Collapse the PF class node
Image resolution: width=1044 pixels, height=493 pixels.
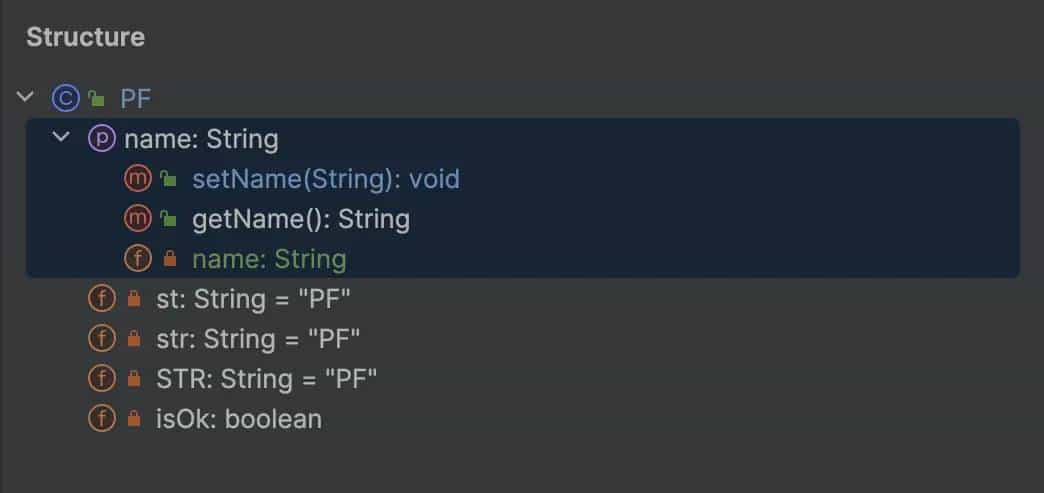[26, 98]
